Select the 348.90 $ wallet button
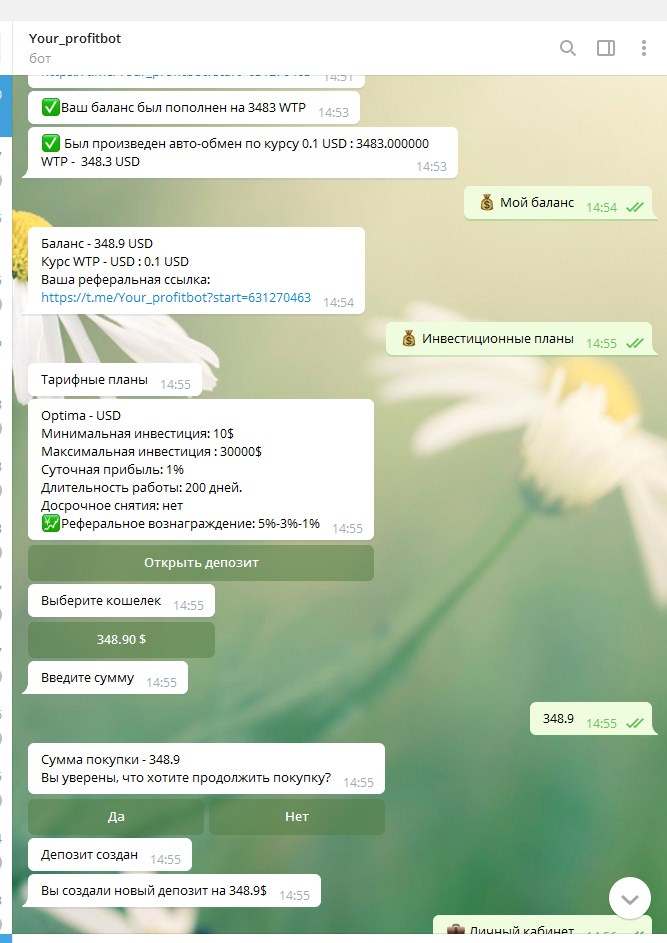 (x=121, y=639)
